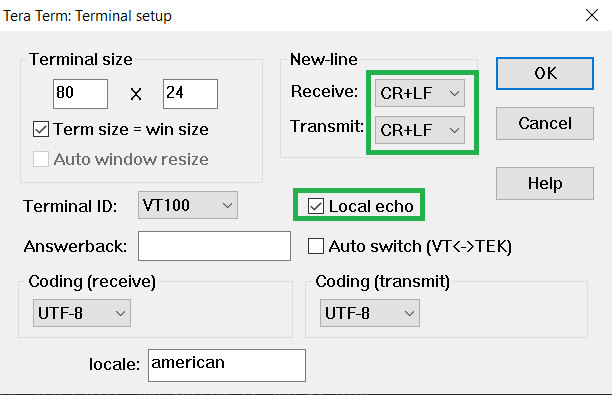Open the Transmit new-line dropdown
612x395 pixels.
tap(420, 130)
